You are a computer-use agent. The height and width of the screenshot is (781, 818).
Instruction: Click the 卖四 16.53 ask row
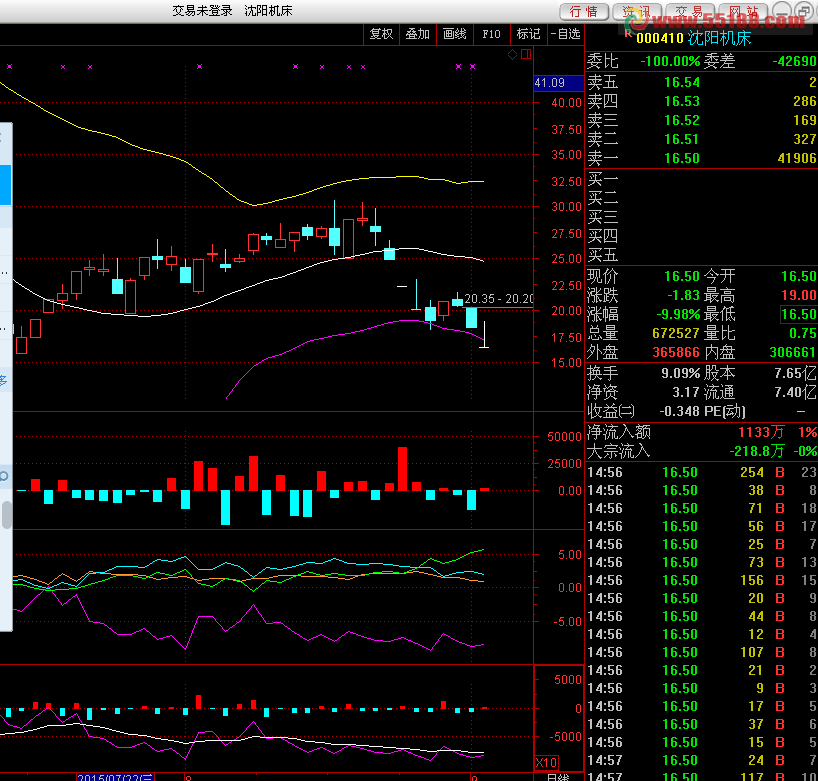(x=701, y=101)
